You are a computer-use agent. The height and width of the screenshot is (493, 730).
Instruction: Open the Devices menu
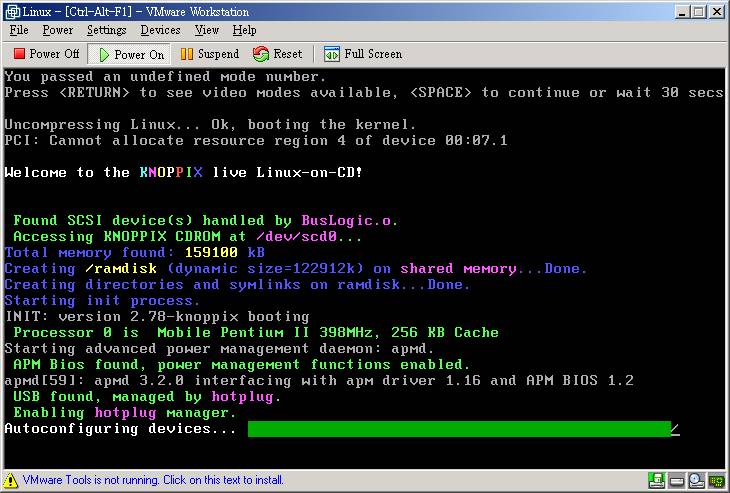(161, 30)
